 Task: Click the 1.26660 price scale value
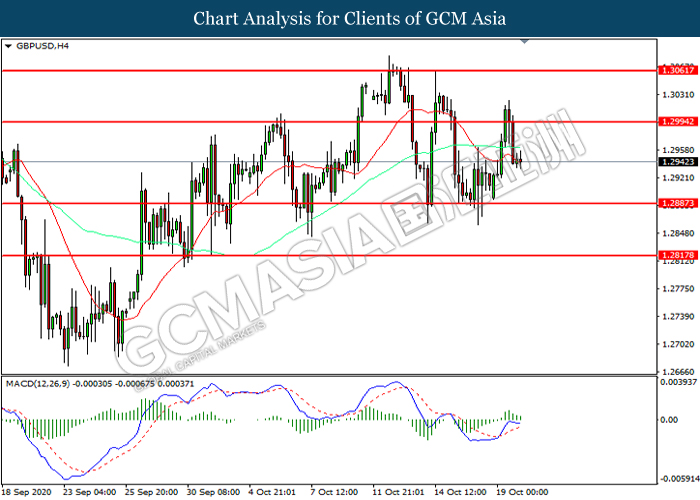(678, 371)
